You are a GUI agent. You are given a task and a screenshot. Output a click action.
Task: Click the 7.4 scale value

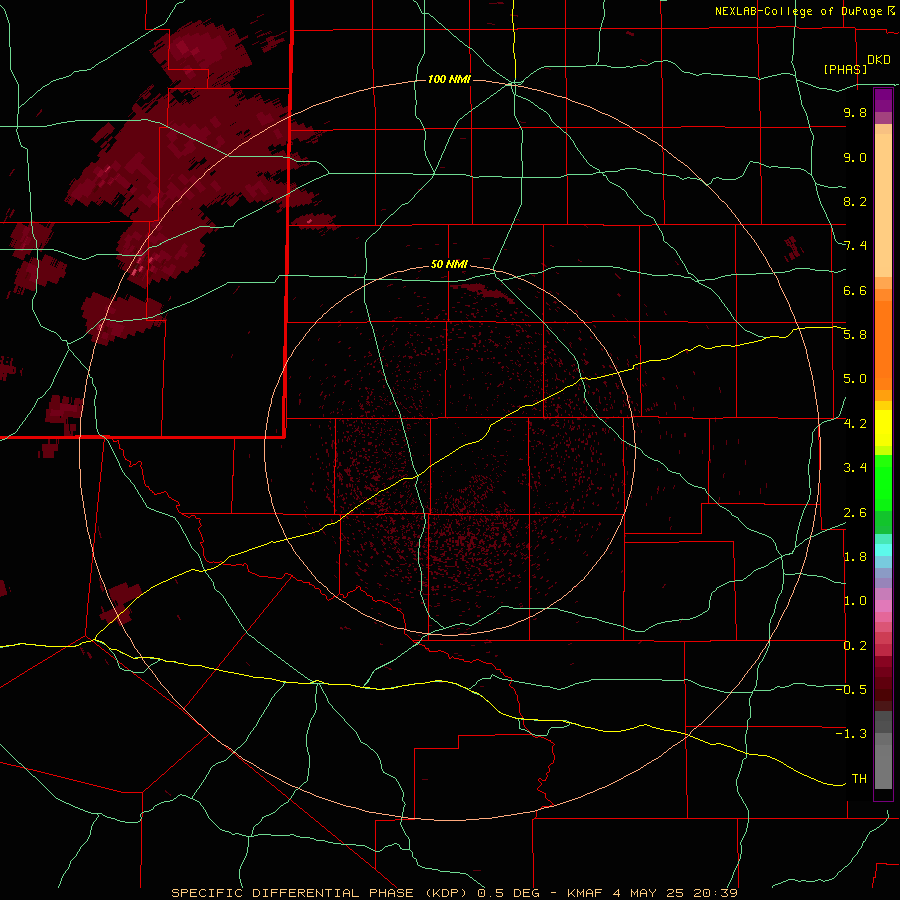click(x=855, y=246)
